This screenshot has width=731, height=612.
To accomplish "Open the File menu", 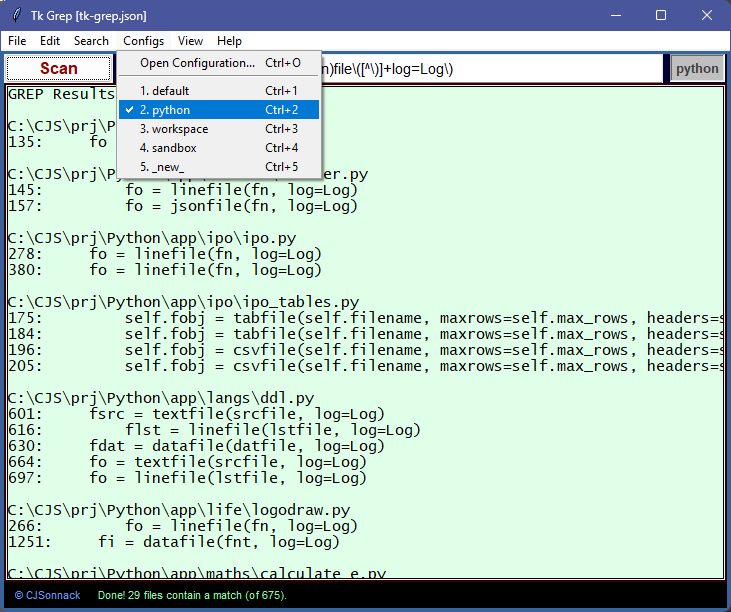I will point(17,41).
